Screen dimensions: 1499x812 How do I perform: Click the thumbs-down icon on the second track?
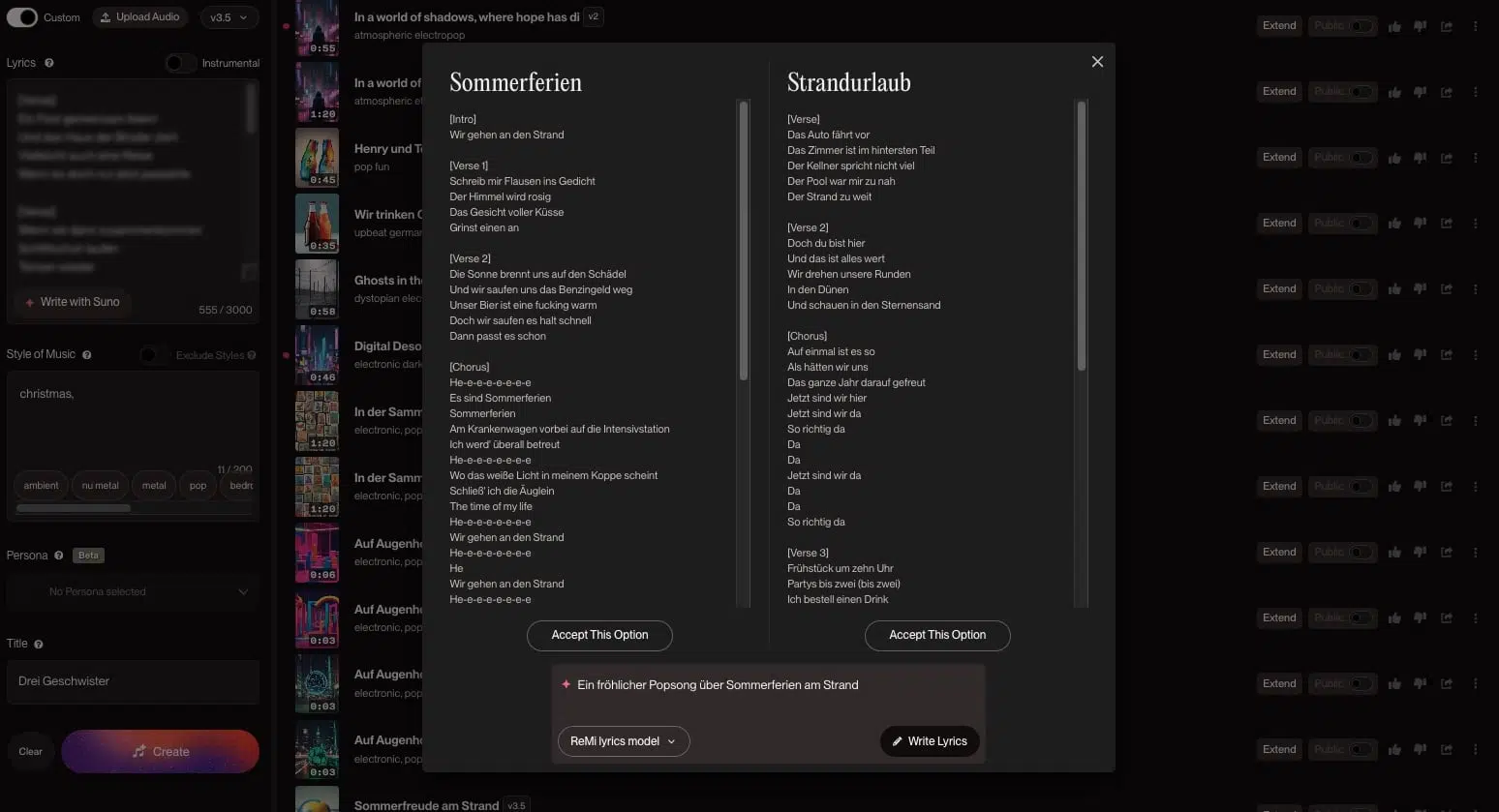tap(1420, 91)
